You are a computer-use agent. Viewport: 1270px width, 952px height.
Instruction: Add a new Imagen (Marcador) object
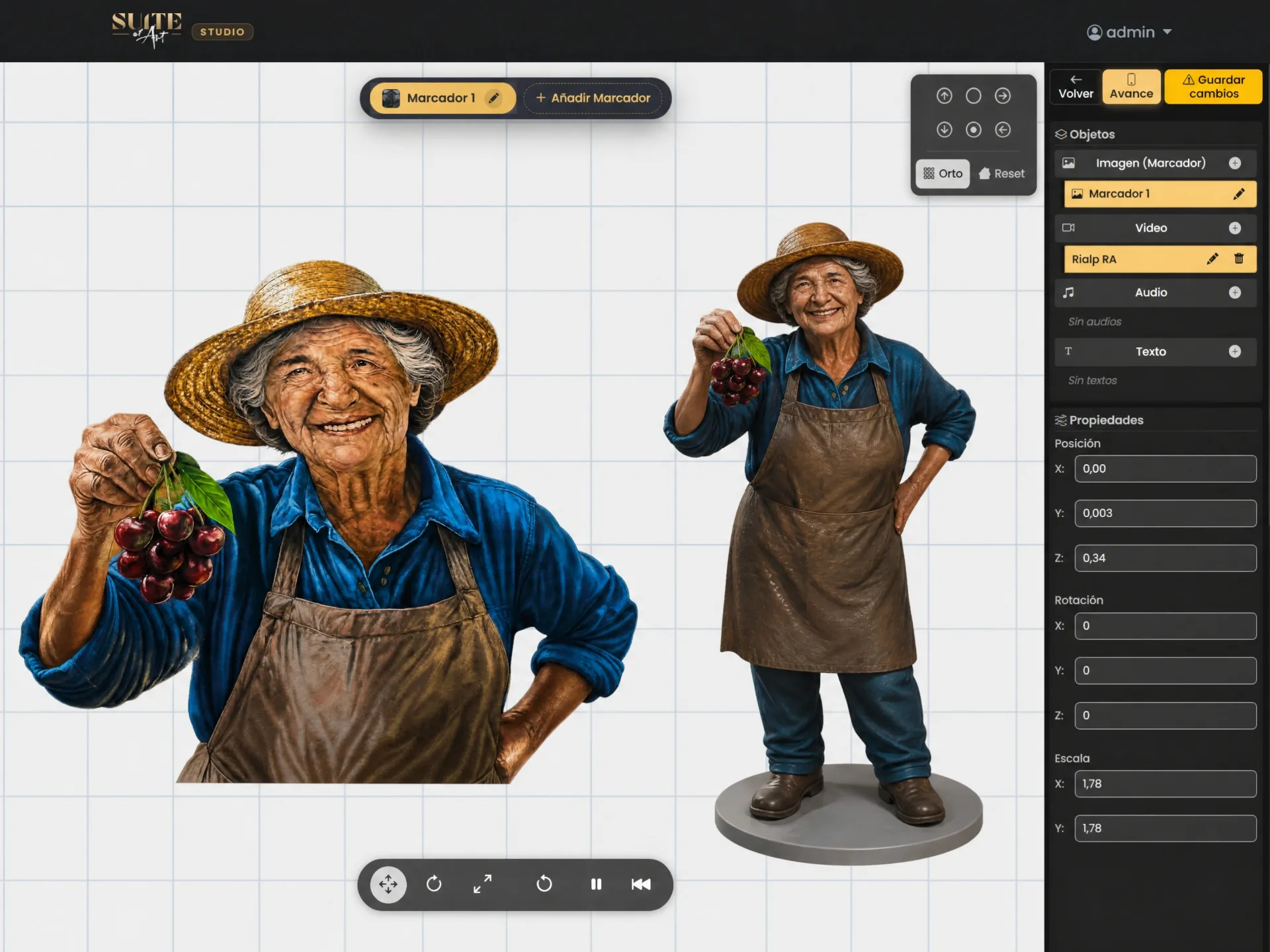coord(1234,163)
